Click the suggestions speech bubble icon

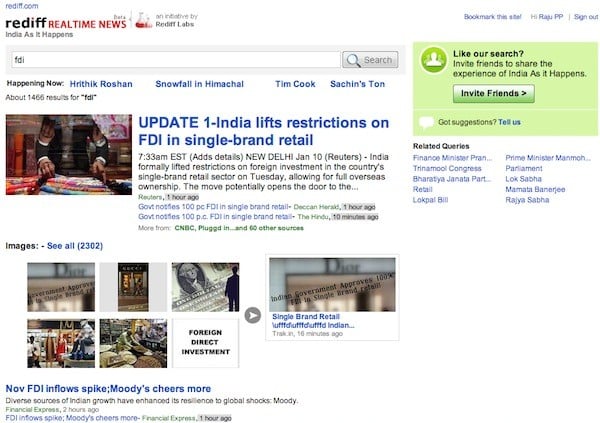tap(427, 122)
